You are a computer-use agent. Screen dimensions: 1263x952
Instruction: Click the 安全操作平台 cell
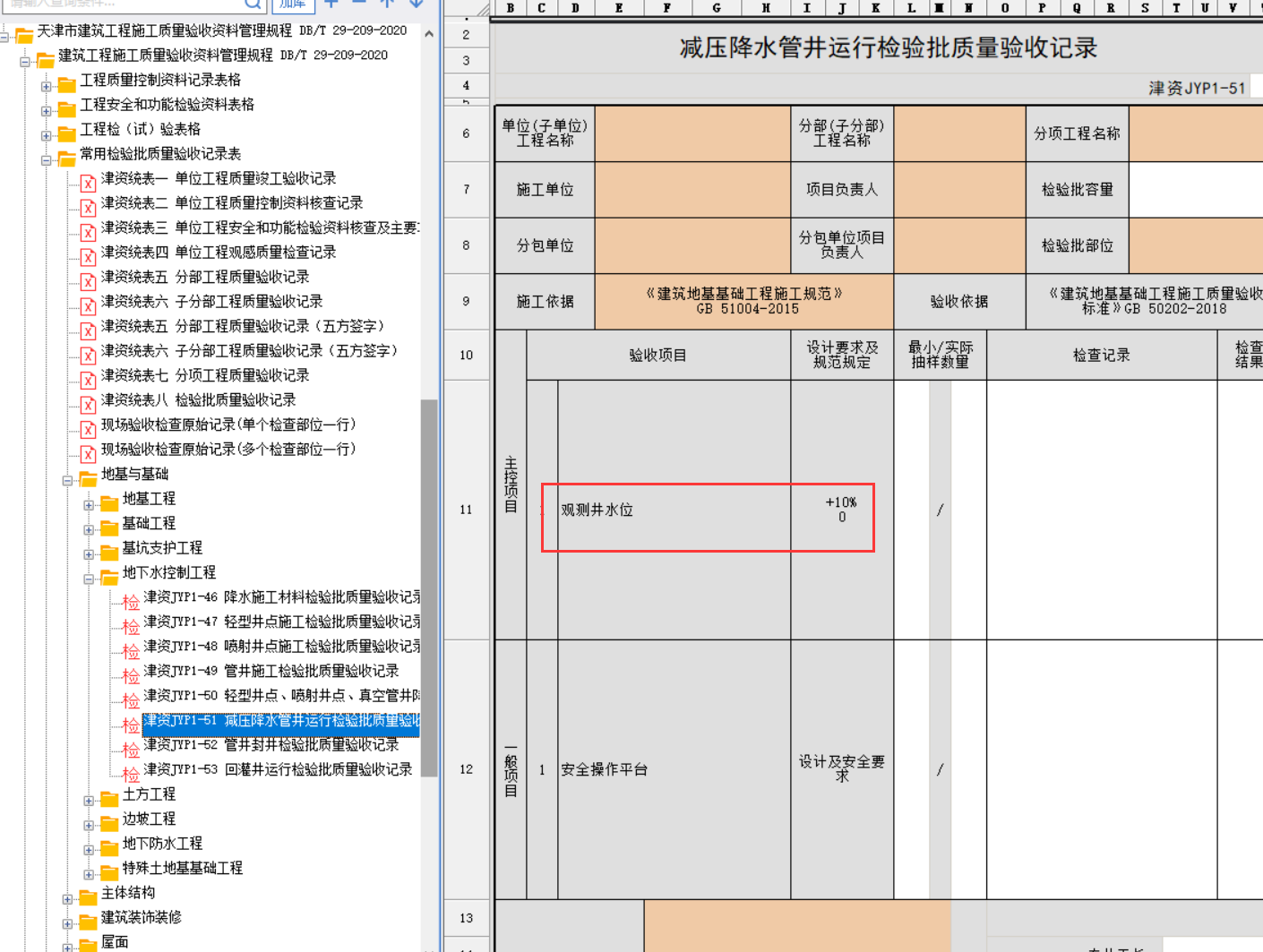tap(674, 769)
